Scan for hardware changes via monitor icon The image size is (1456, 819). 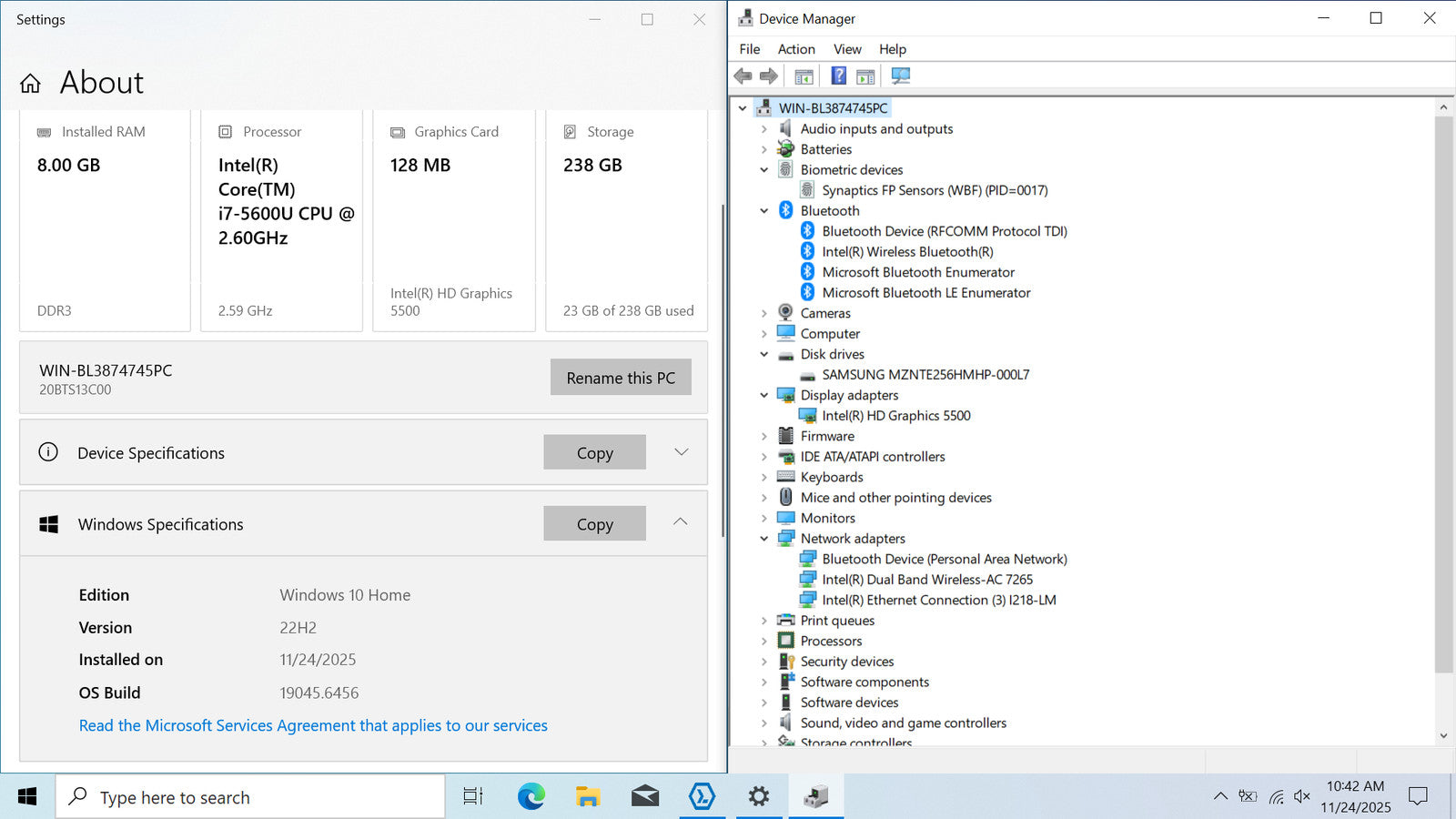pos(901,76)
